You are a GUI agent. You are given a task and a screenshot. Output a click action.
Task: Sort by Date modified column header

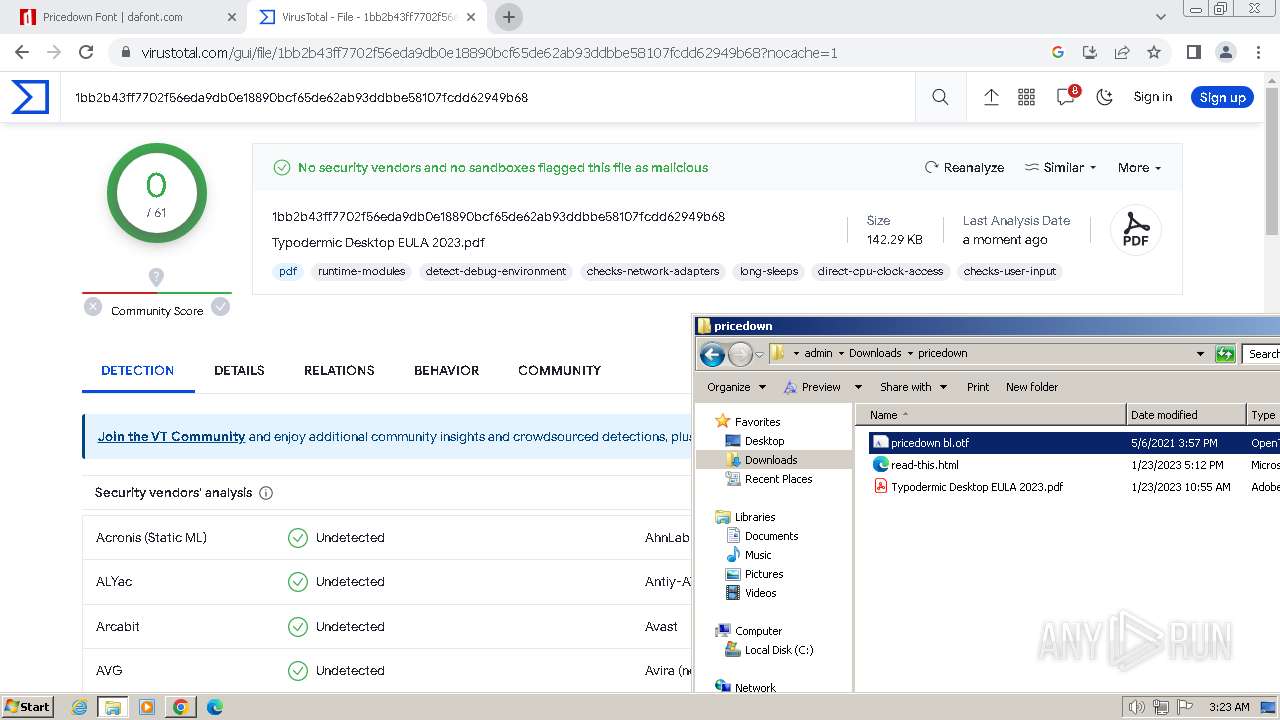click(1187, 415)
